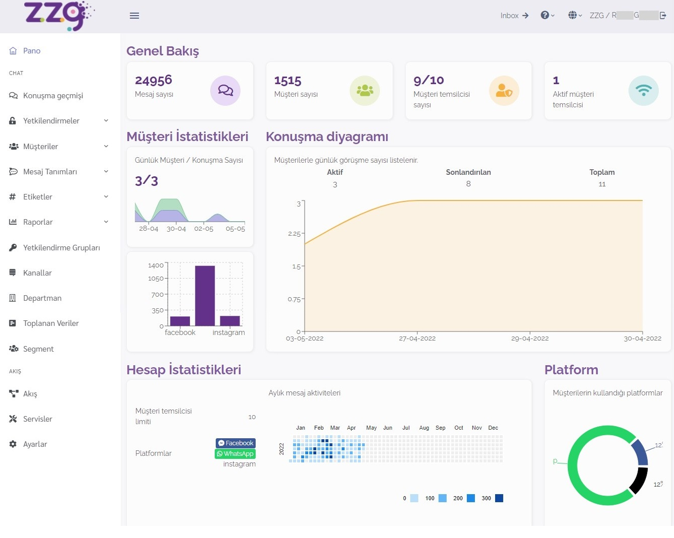Viewport: 674px width, 538px height.
Task: Click the 300 legend color swatch
Action: (x=499, y=498)
